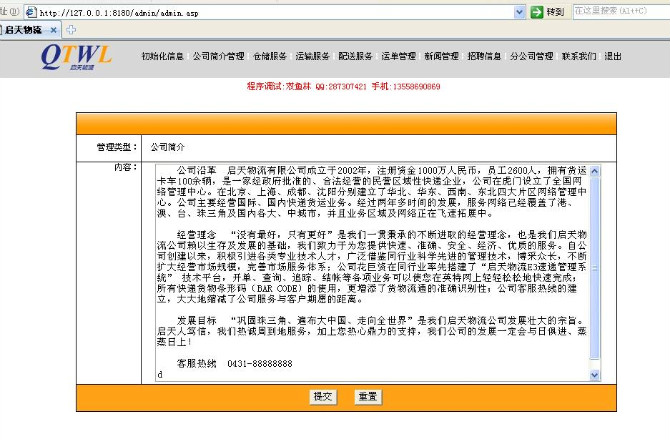Screen dimensions: 670x440
Task: Go to 分公司管理 page
Action: pos(532,56)
